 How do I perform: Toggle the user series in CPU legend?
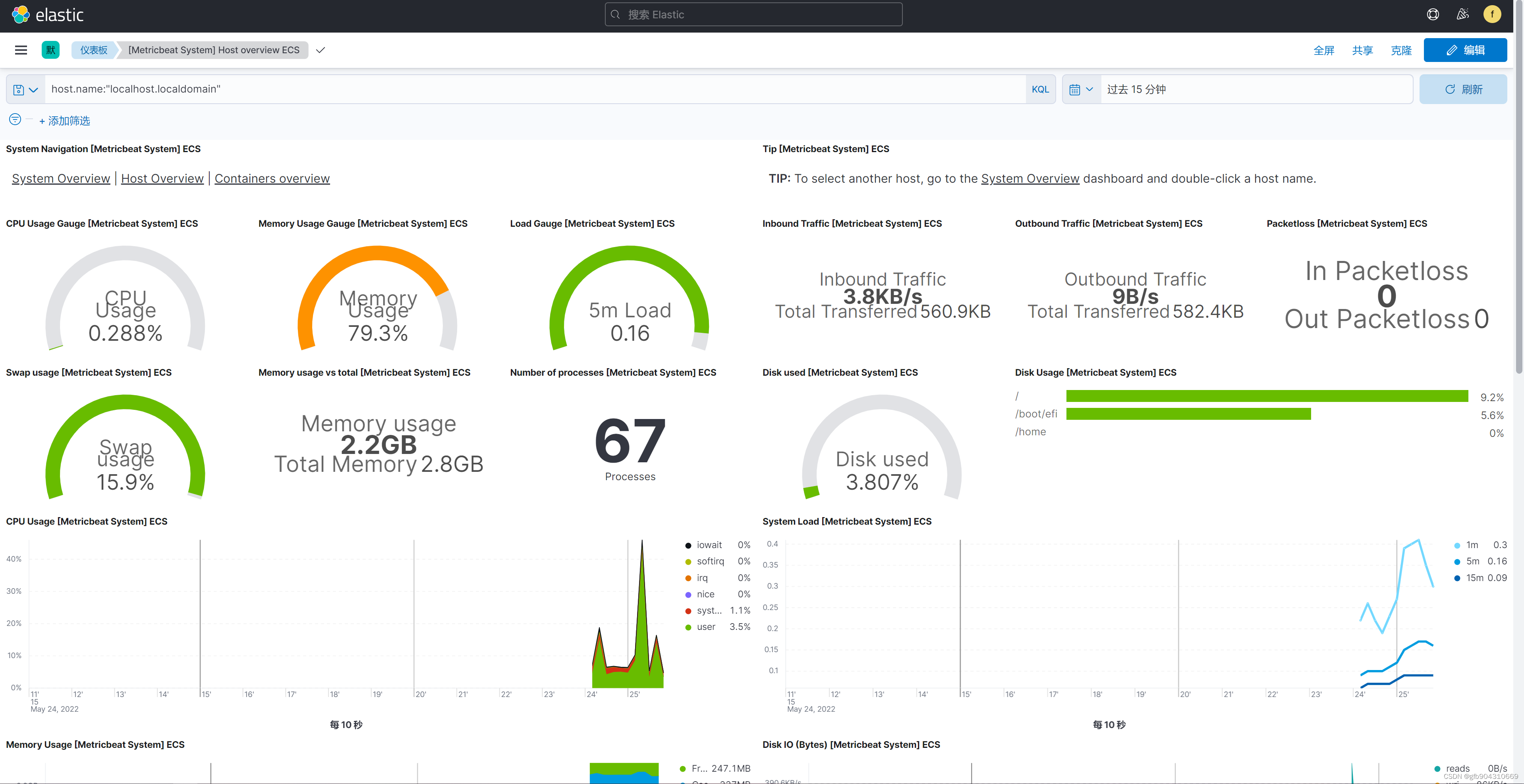(x=705, y=627)
